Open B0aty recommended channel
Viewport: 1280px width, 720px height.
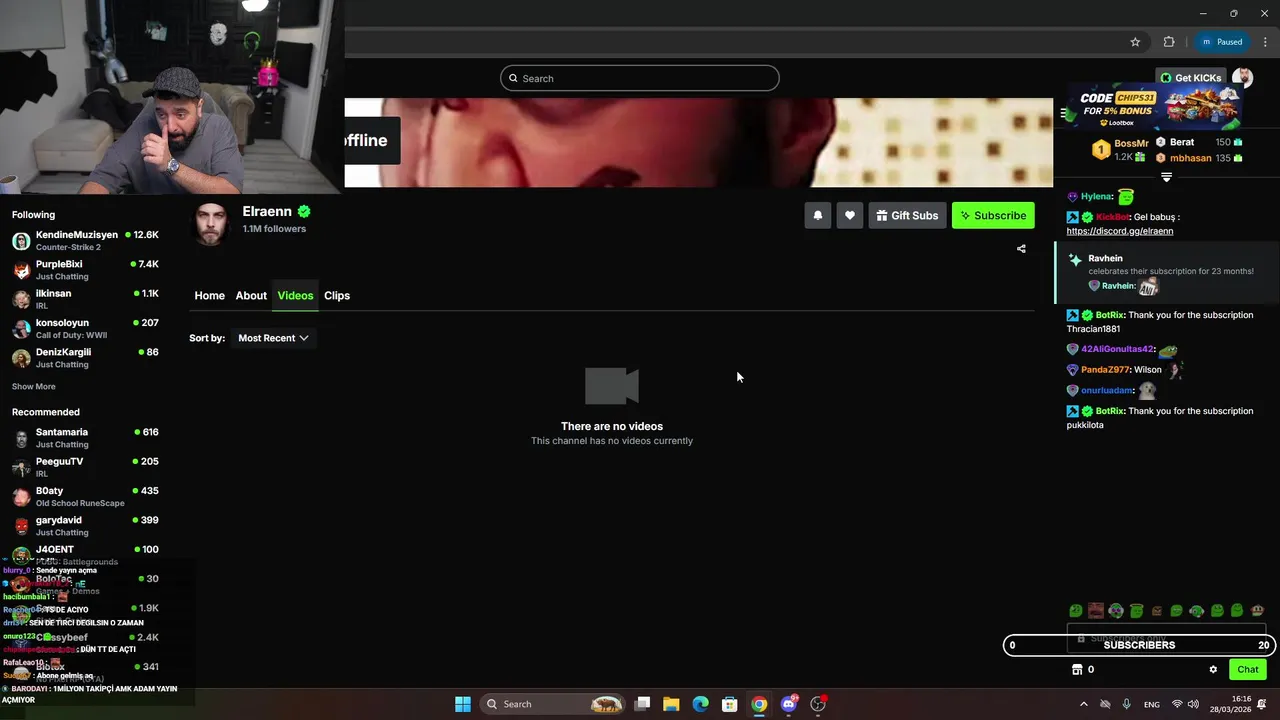point(85,496)
